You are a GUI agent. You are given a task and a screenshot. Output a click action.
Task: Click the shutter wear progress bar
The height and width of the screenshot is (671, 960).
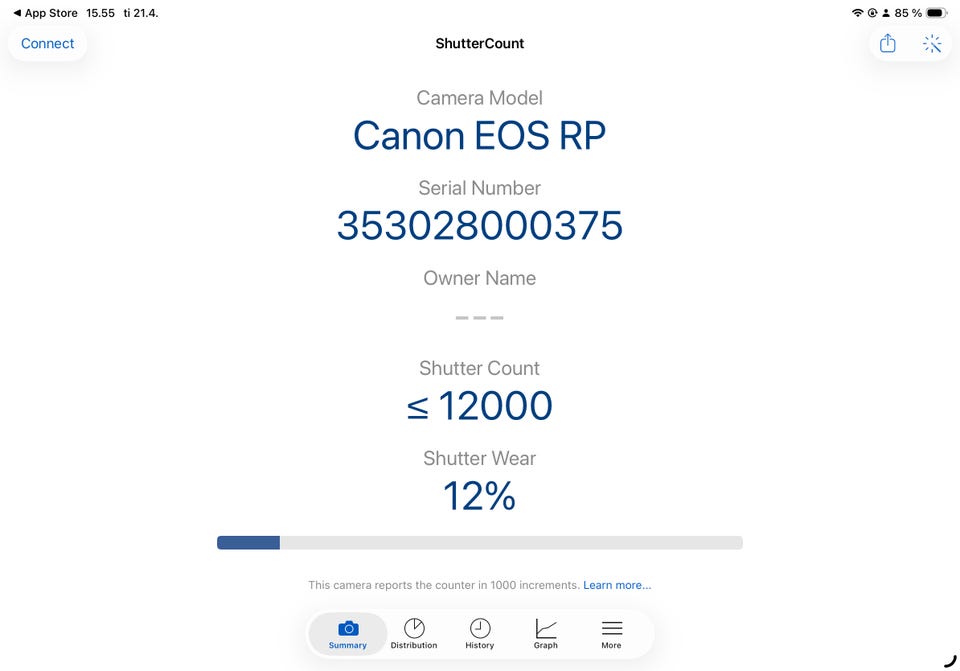coord(480,543)
